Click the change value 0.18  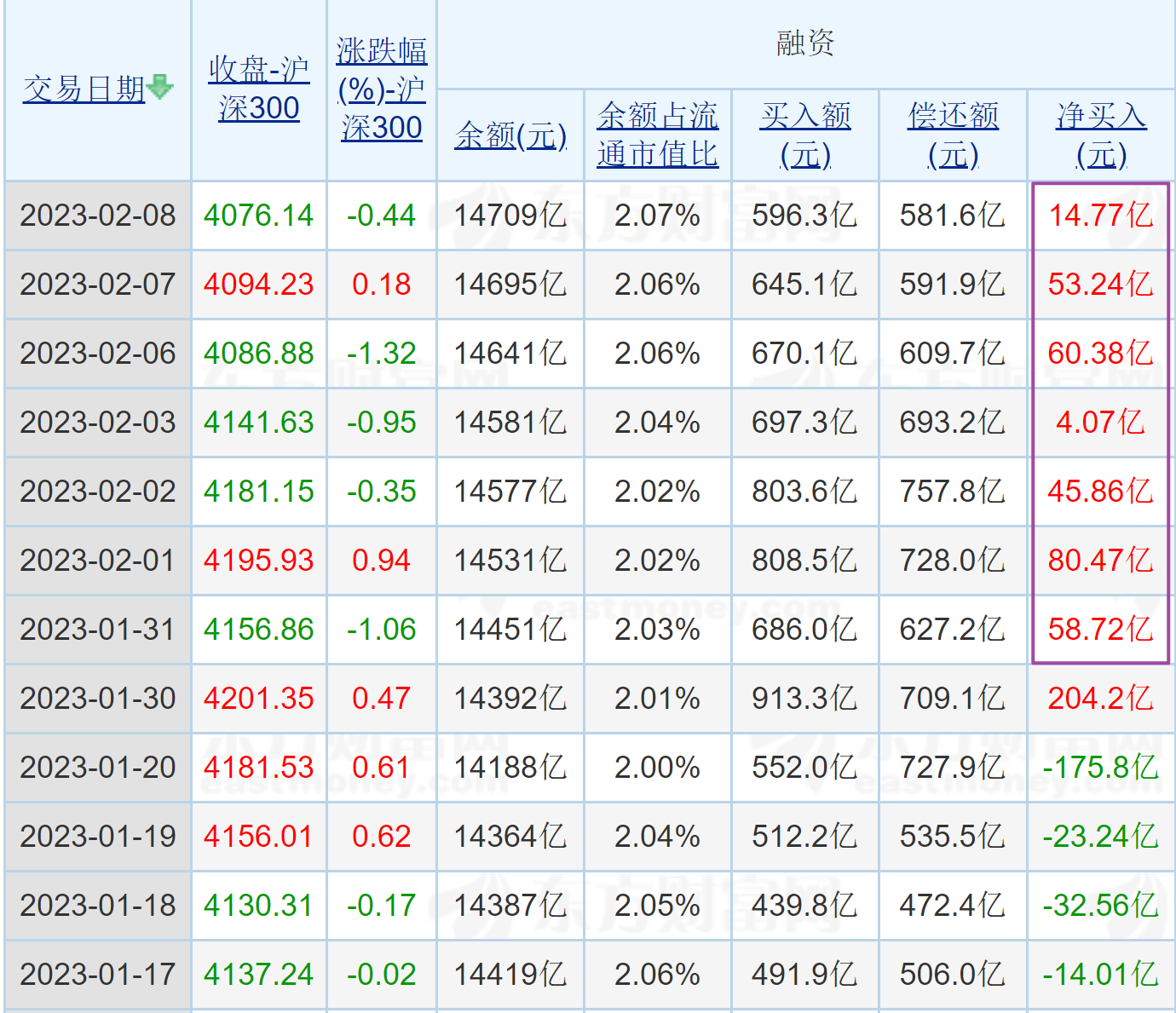[382, 285]
